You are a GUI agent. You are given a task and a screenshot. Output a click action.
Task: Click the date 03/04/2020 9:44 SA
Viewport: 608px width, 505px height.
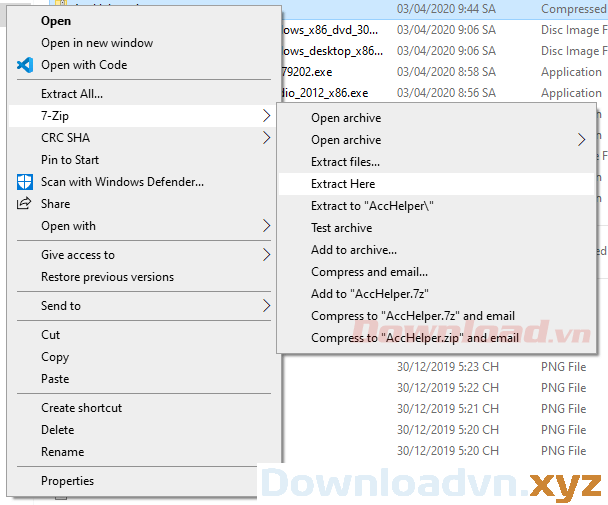pos(446,9)
